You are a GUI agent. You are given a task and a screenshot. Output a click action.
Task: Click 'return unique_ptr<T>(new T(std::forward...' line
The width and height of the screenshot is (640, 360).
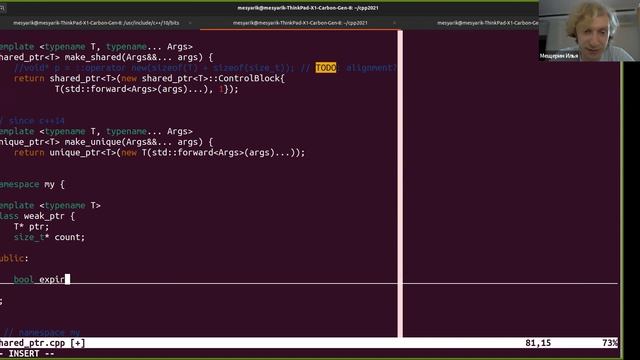point(159,153)
